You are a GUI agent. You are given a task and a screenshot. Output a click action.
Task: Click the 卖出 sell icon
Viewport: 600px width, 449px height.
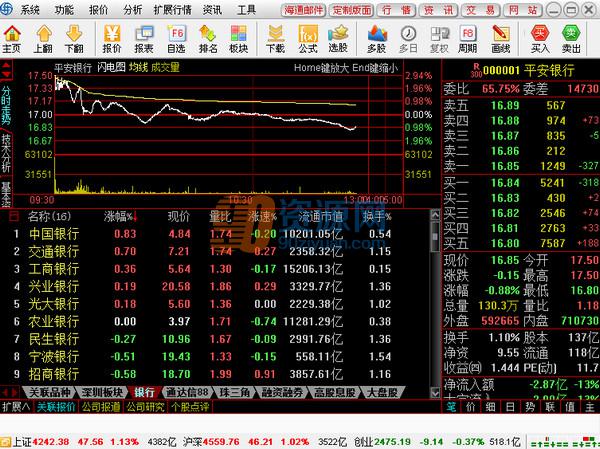click(x=571, y=39)
